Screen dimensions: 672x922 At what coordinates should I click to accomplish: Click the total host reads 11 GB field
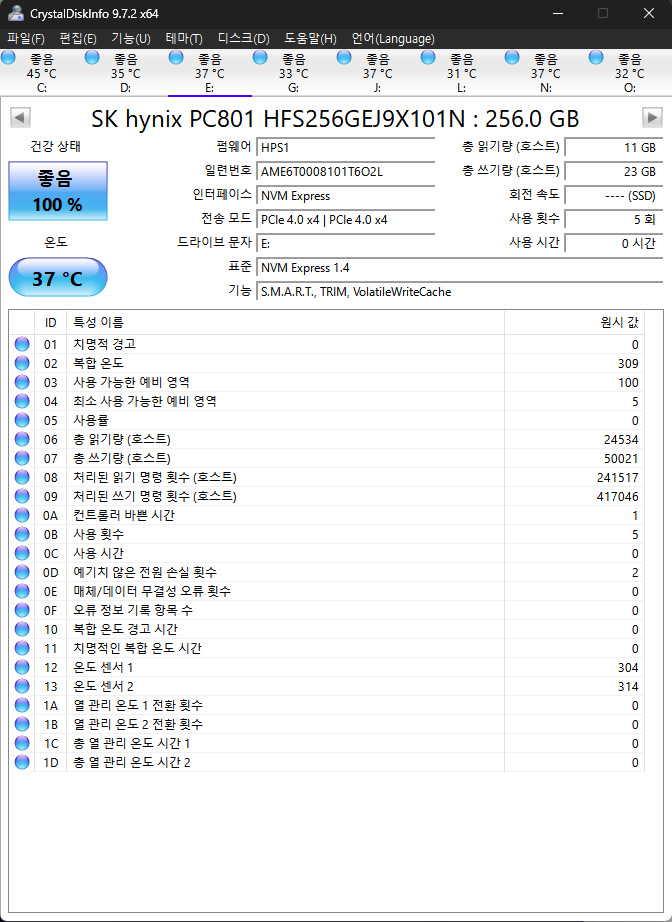tap(614, 148)
